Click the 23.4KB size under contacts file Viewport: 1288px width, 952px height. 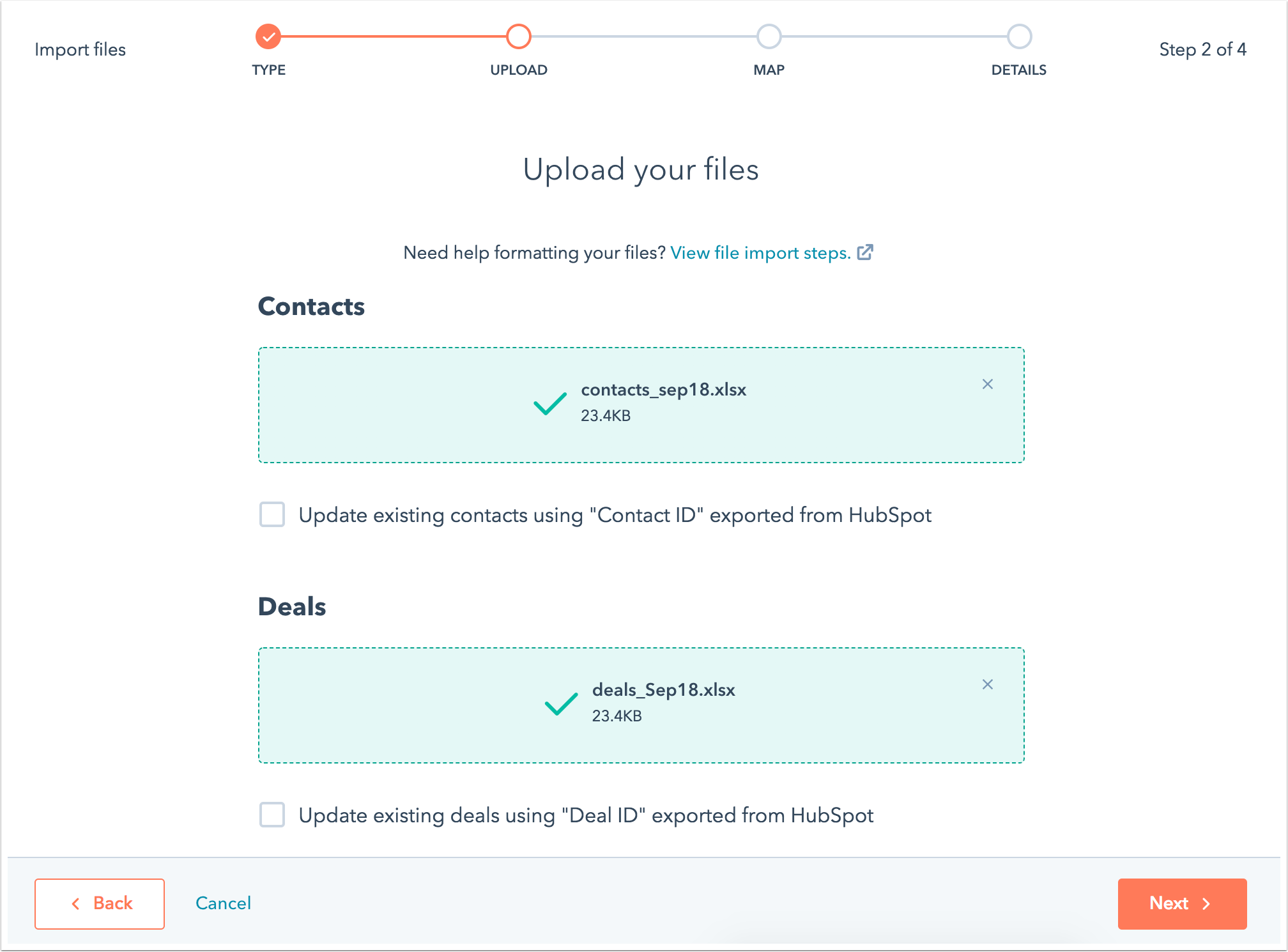606,416
